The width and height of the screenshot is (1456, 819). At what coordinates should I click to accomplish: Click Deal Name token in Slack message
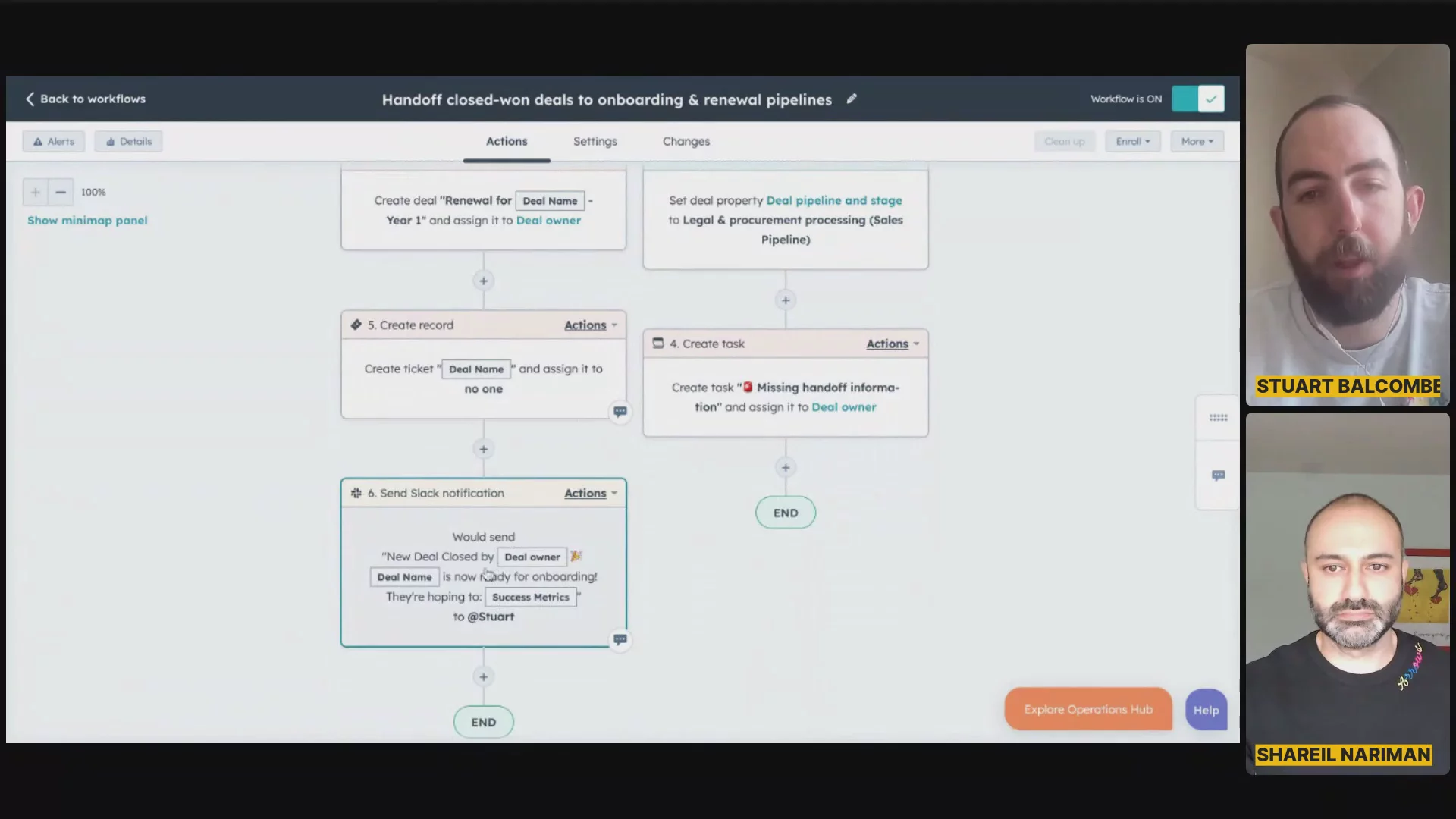point(405,577)
